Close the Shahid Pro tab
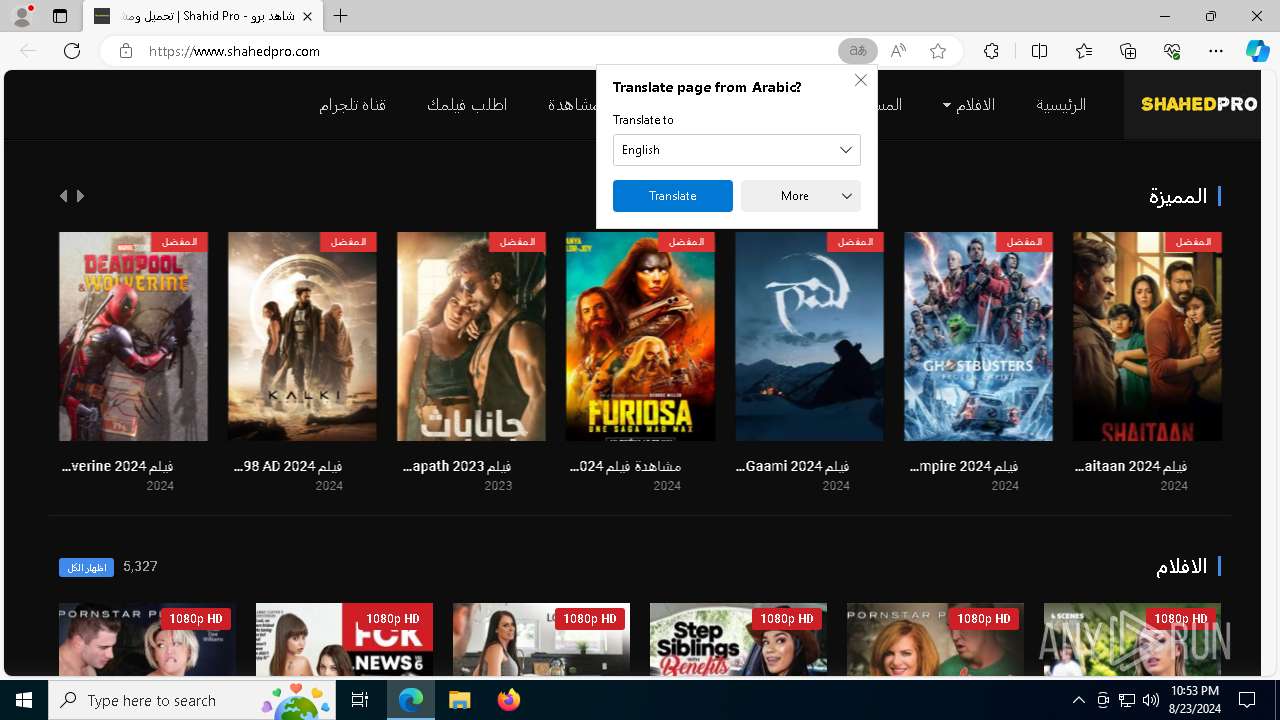The width and height of the screenshot is (1280, 720). coord(308,17)
